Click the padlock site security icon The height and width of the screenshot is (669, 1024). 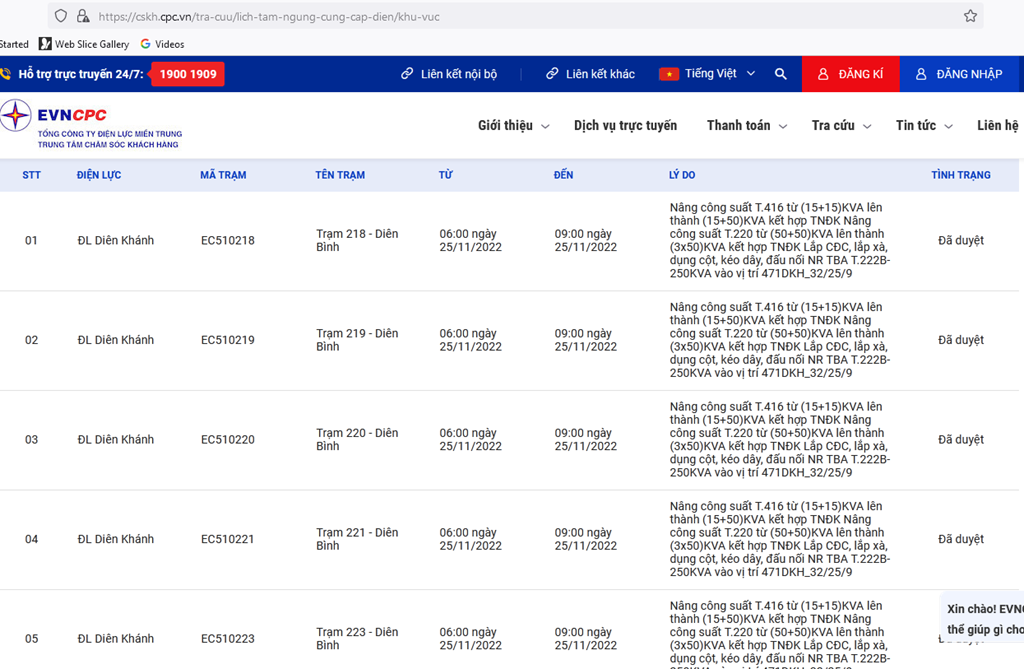pyautogui.click(x=83, y=16)
